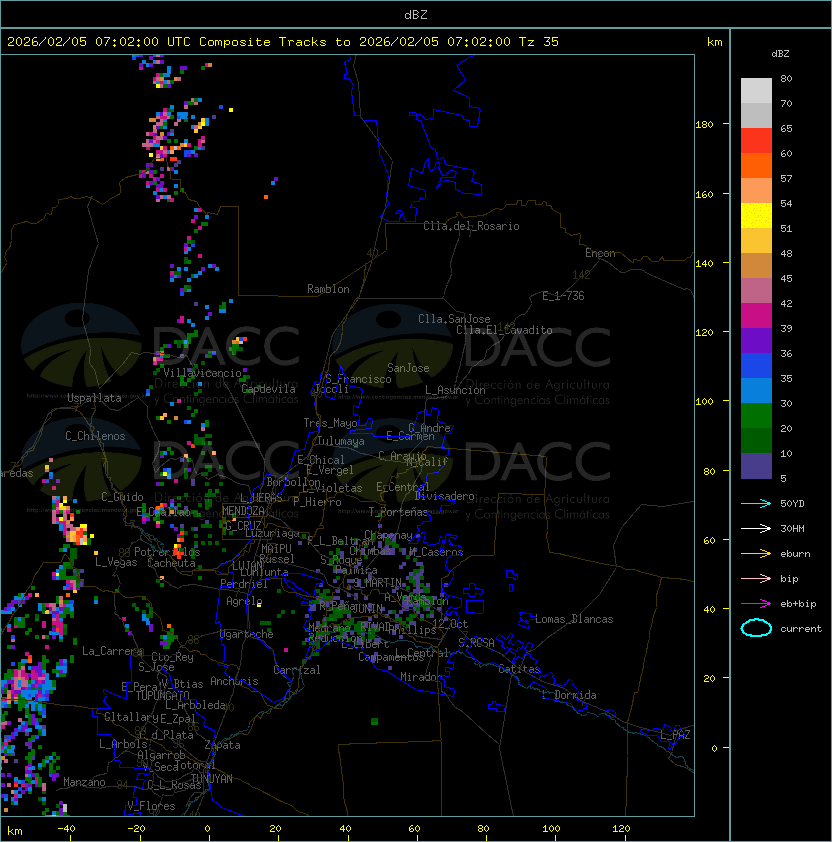The image size is (832, 842).
Task: Select the slate swatch between 10 and 5
Action: point(756,466)
